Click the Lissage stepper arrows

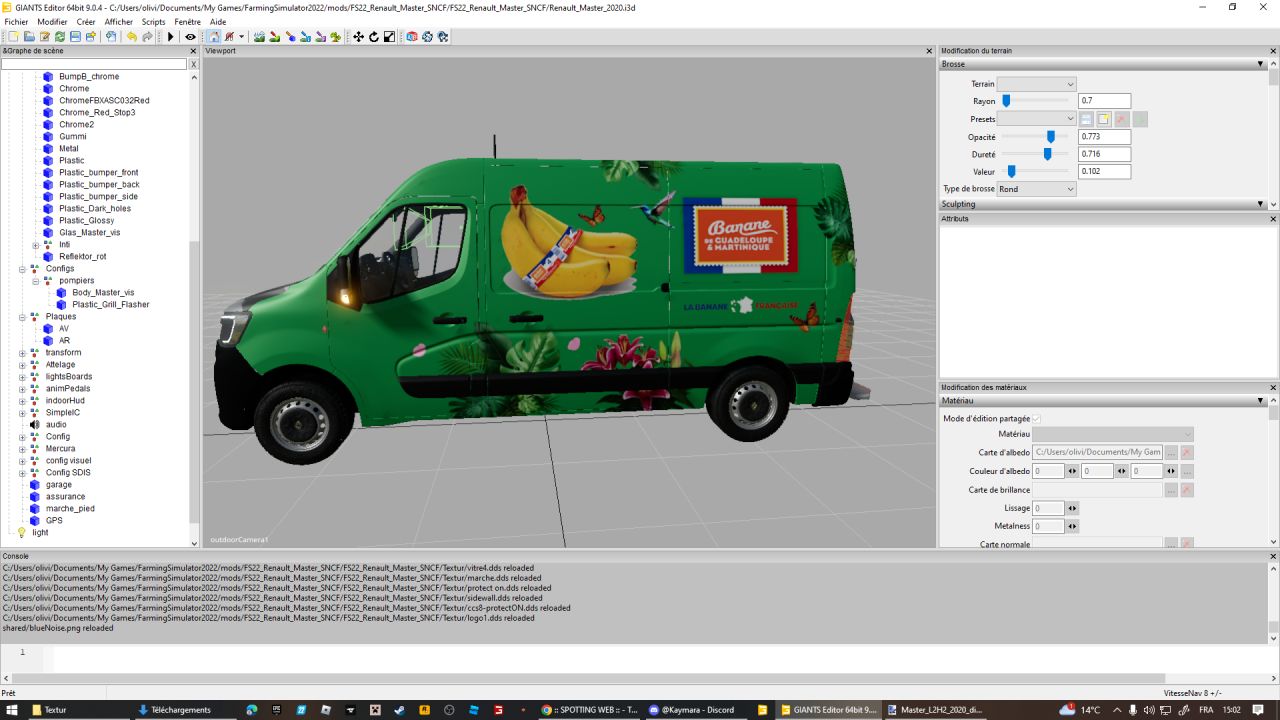(1072, 508)
